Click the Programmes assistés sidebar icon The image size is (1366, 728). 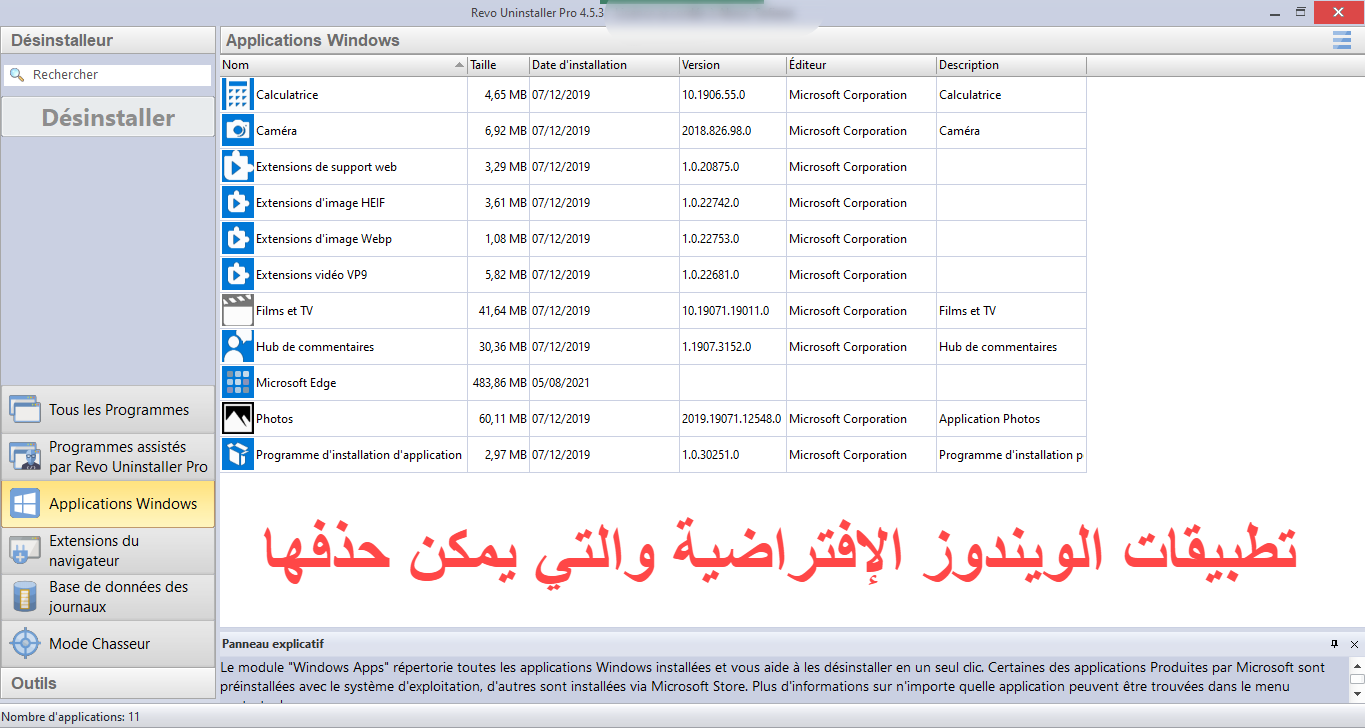(25, 457)
